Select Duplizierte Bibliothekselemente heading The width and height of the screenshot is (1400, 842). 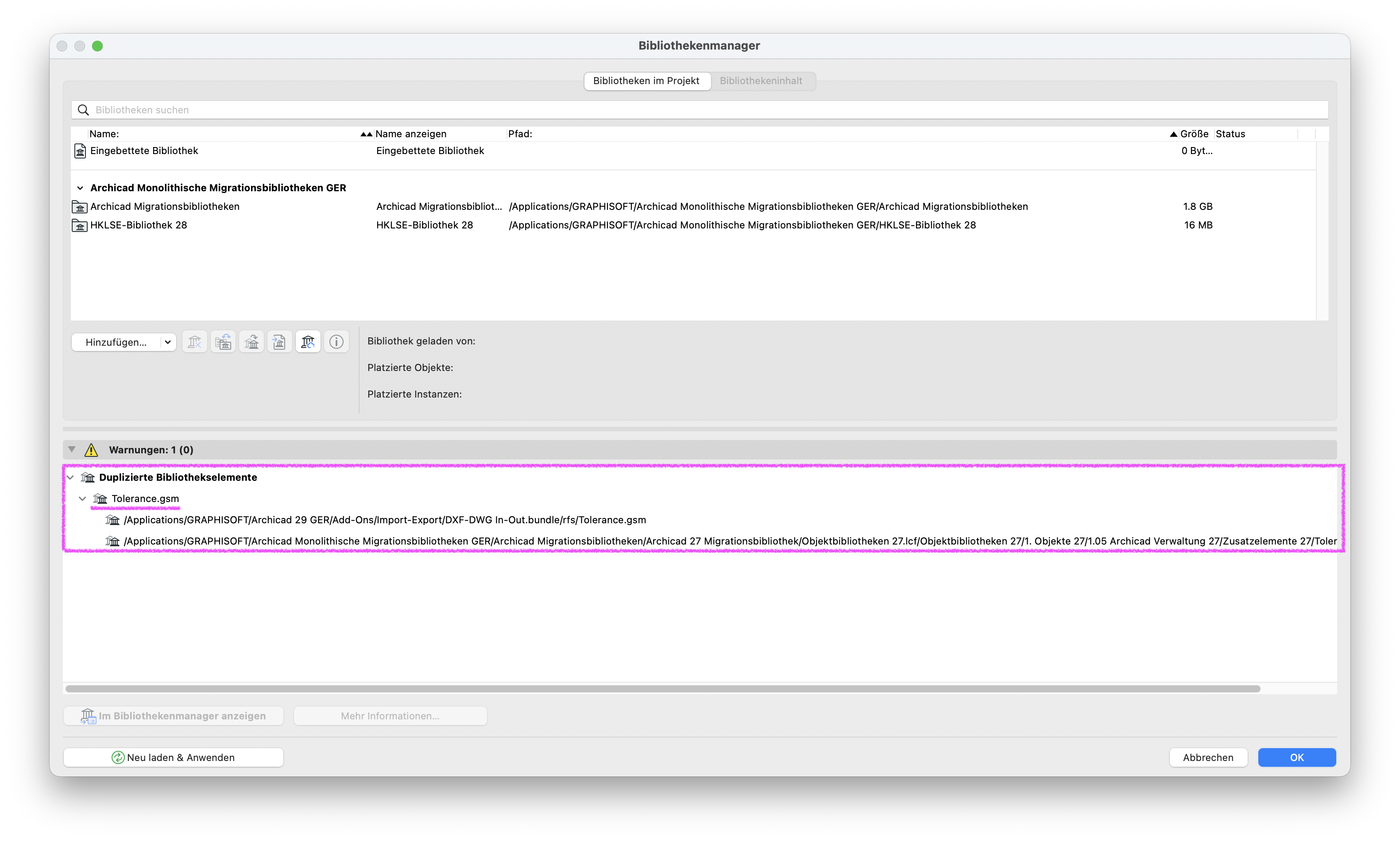click(x=178, y=477)
